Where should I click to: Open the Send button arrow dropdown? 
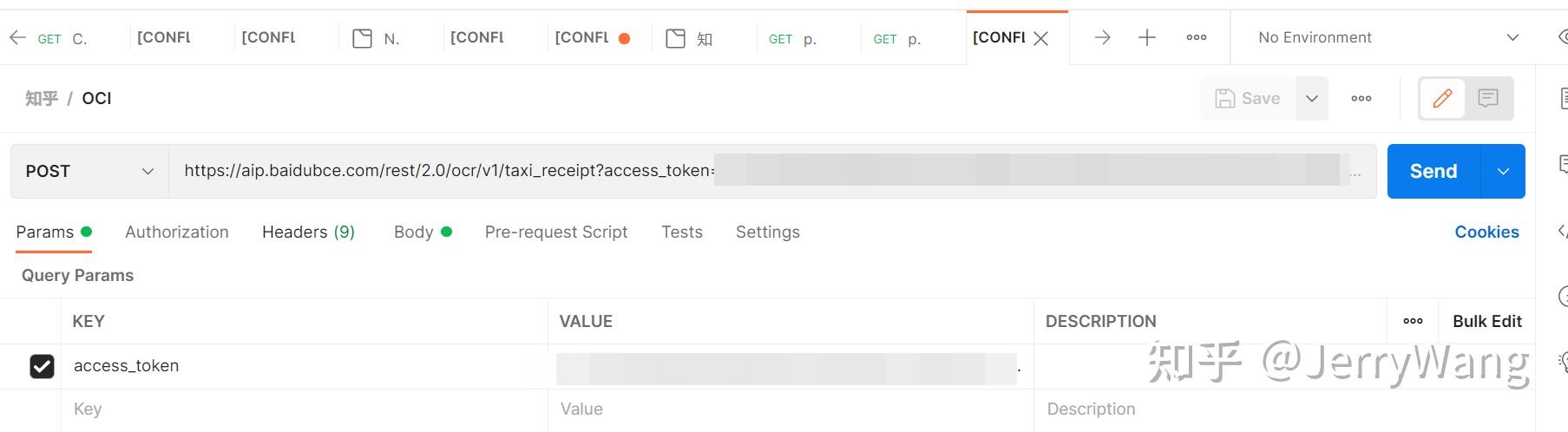coord(1503,171)
